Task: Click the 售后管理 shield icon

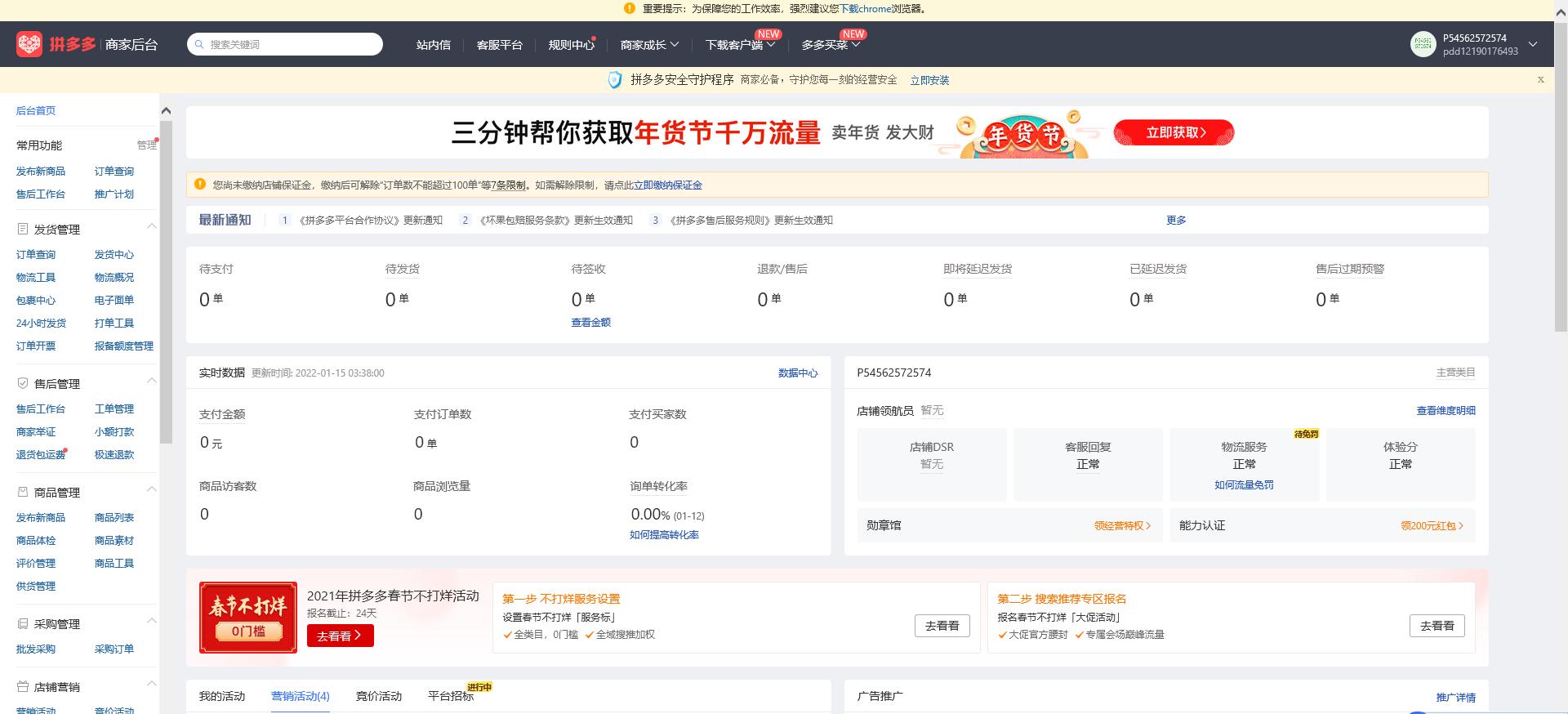Action: (x=23, y=383)
